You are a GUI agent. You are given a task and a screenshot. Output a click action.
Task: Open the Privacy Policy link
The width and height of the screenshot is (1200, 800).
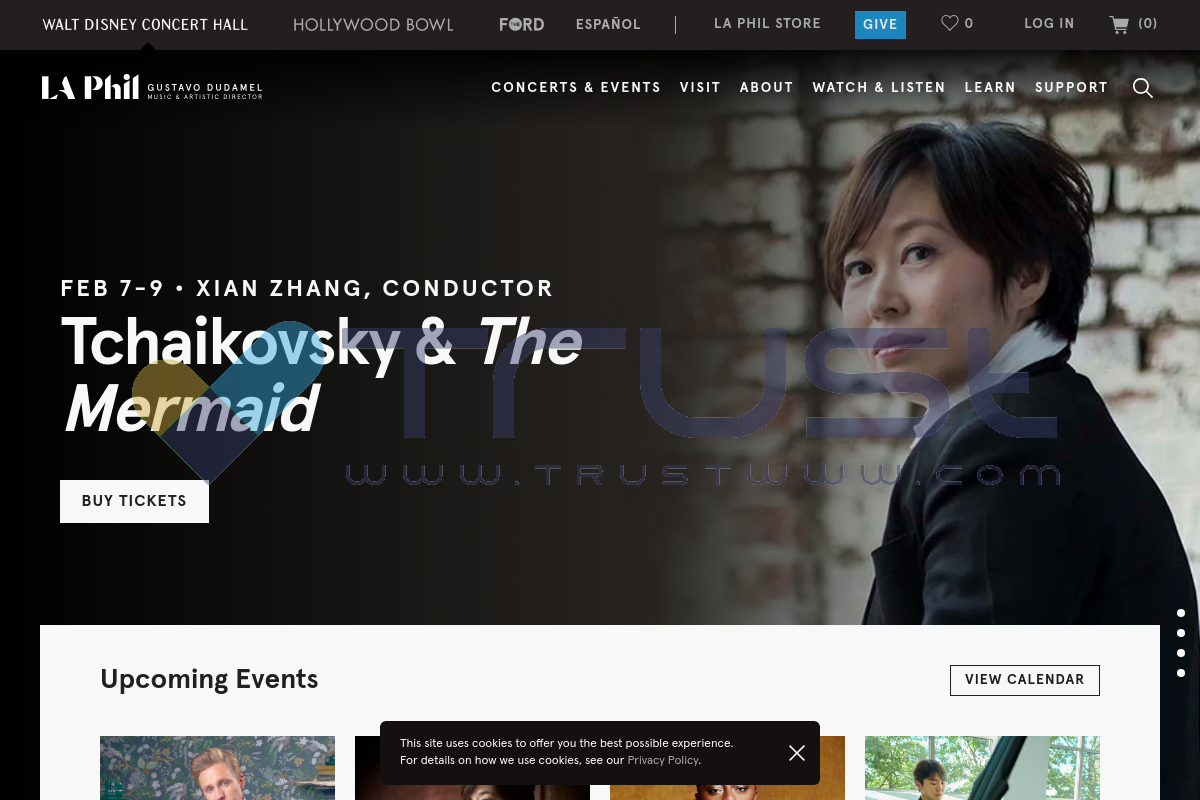663,761
